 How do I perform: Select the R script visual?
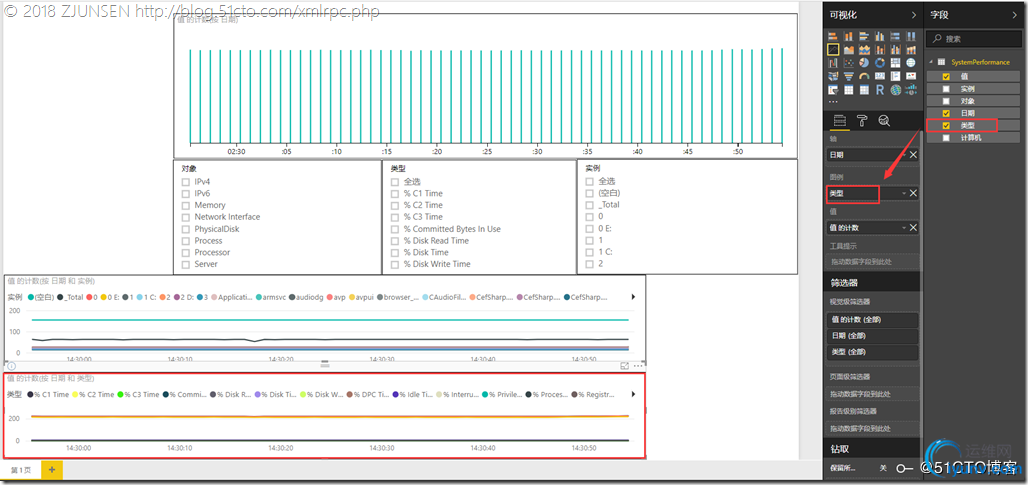880,90
